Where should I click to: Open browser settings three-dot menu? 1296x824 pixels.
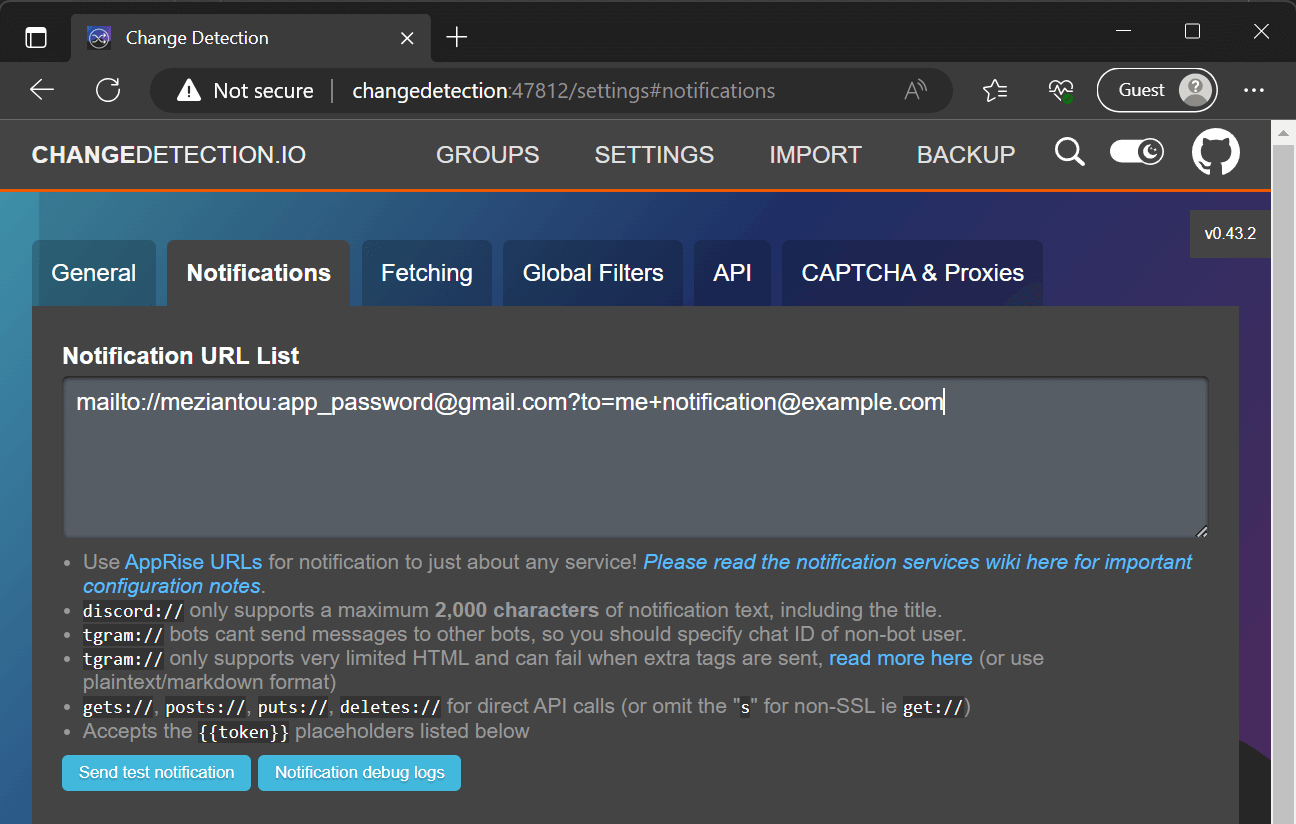[x=1254, y=91]
